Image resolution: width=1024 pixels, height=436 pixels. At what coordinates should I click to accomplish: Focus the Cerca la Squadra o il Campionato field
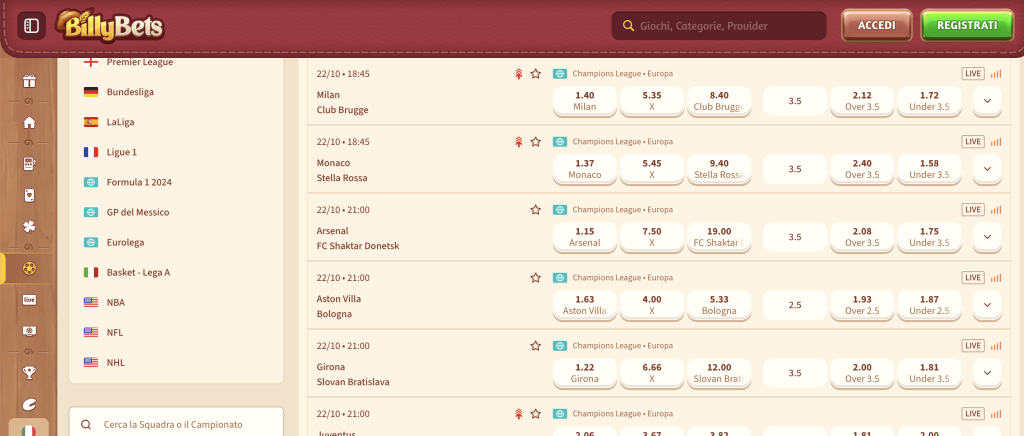[176, 424]
